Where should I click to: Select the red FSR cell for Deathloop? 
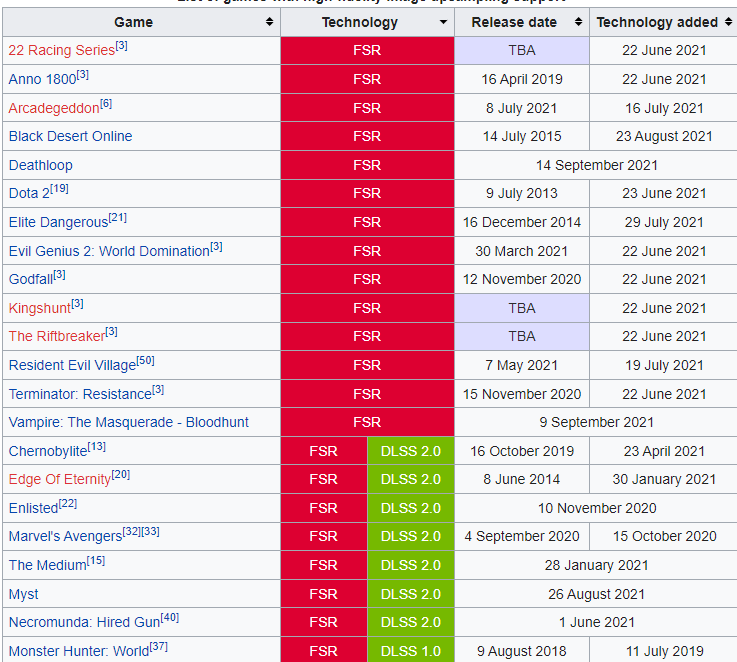point(368,166)
